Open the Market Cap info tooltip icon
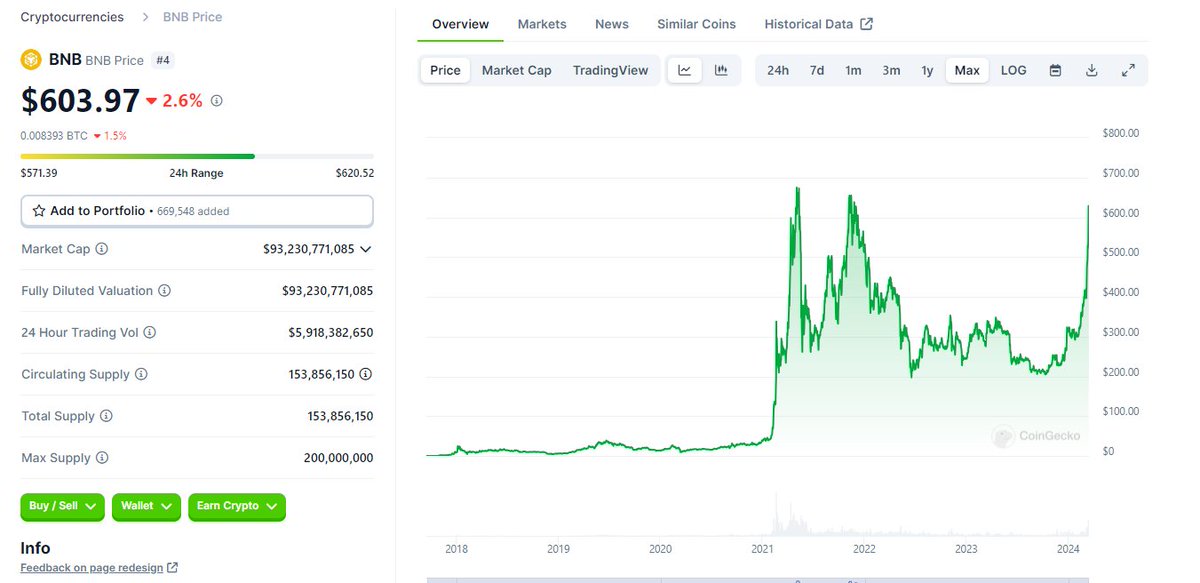1200x583 pixels. tap(102, 249)
